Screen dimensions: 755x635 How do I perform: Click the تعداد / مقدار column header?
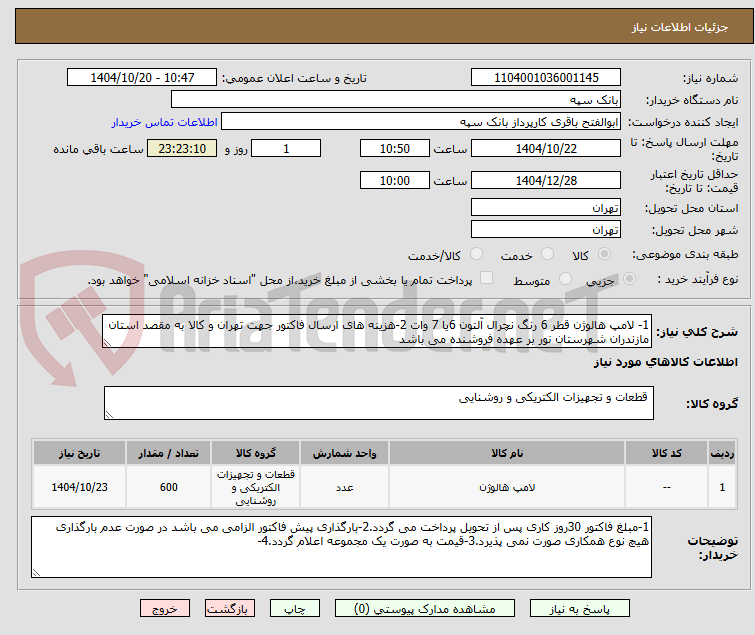click(169, 453)
